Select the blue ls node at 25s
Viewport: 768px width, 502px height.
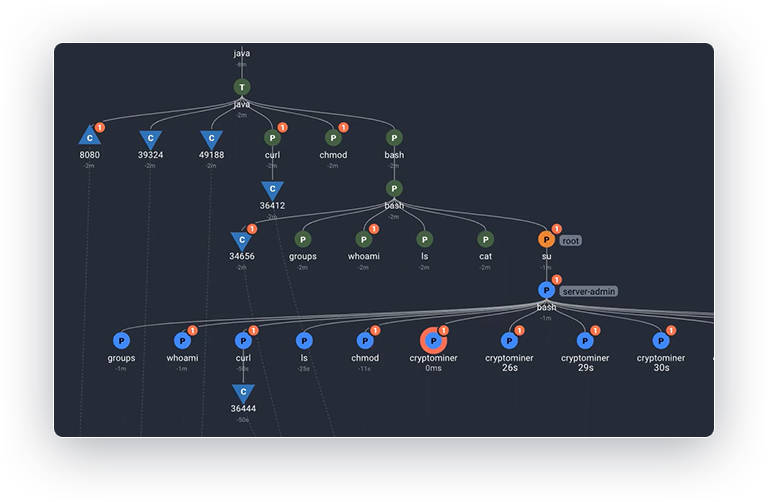[x=303, y=342]
